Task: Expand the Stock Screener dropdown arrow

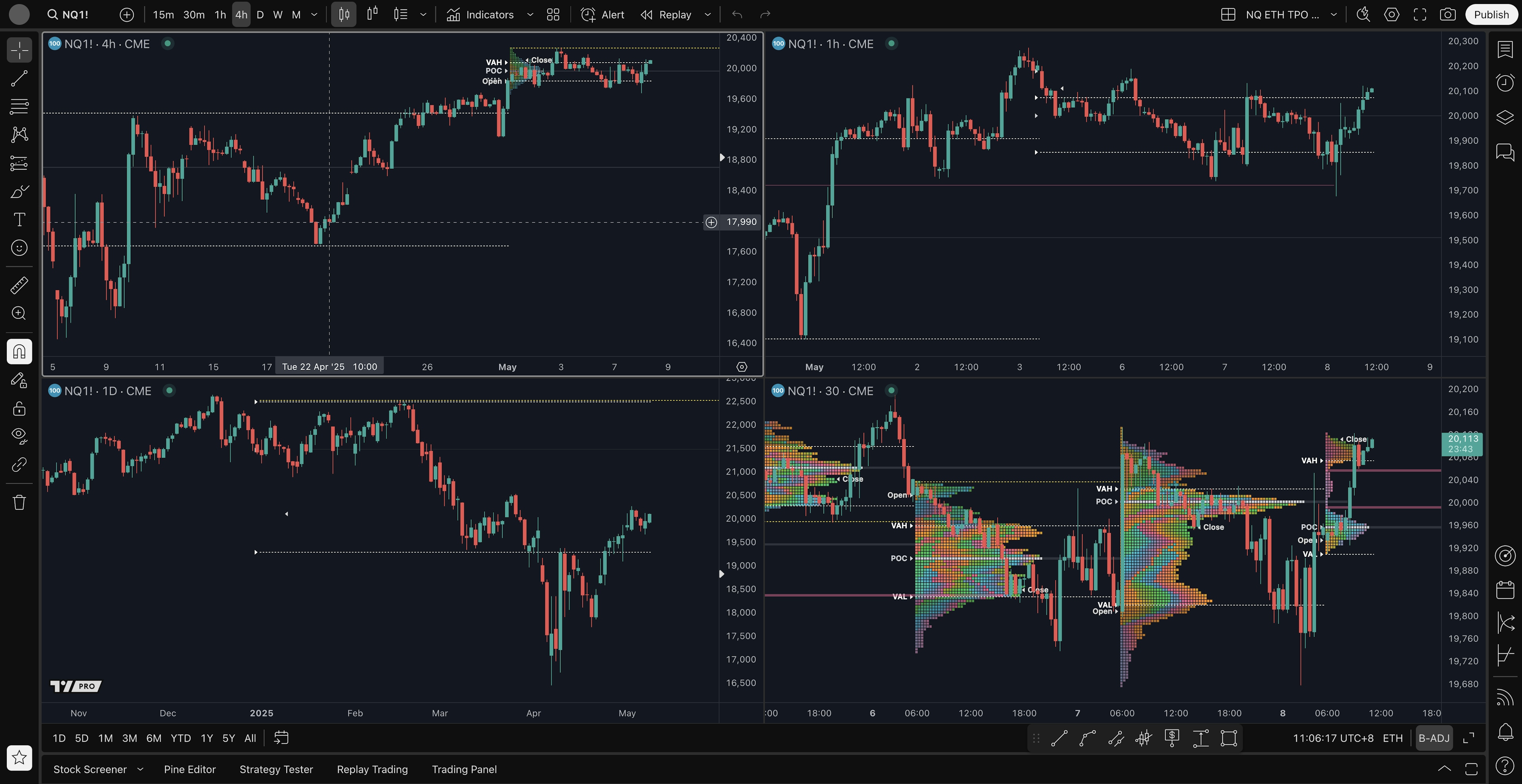Action: (x=141, y=769)
